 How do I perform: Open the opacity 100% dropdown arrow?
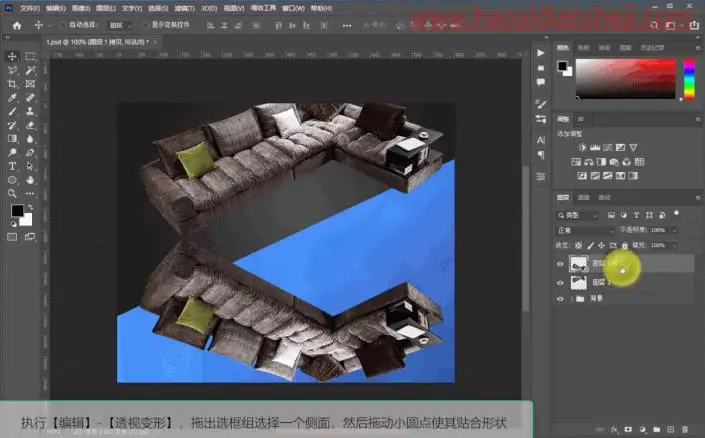pos(674,230)
